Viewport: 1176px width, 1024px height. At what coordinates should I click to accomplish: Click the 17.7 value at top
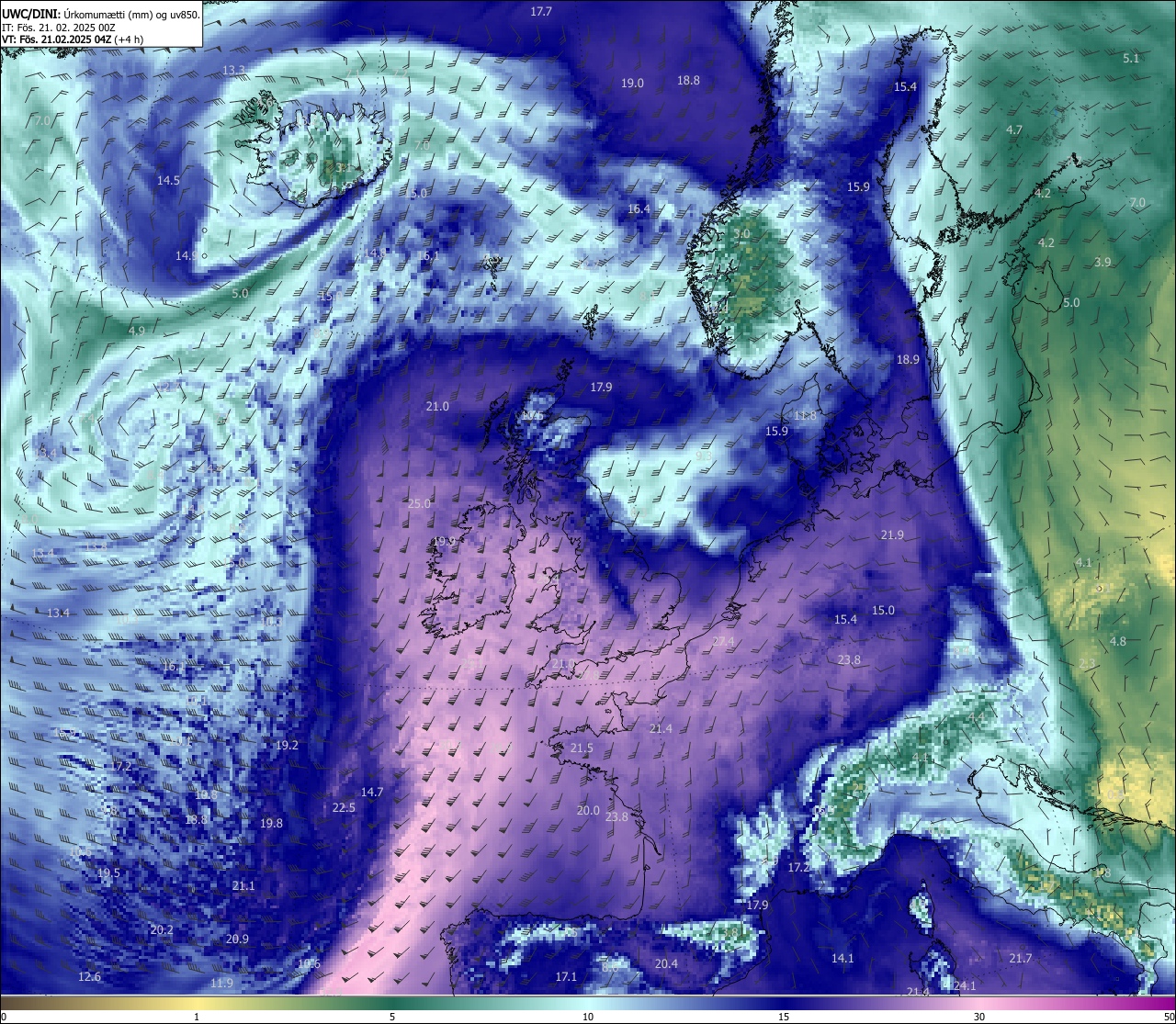[541, 12]
